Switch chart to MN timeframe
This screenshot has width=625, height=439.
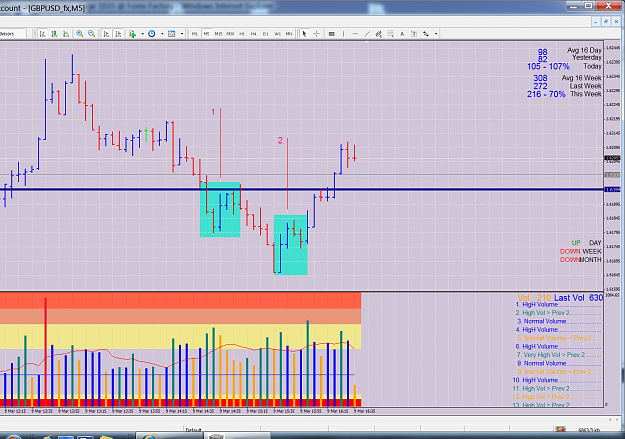[x=289, y=34]
